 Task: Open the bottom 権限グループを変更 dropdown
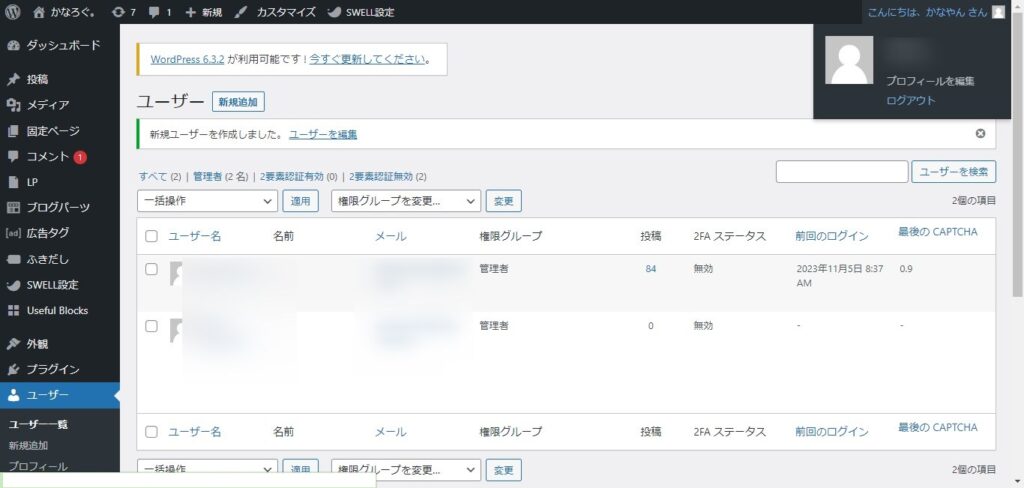click(x=406, y=470)
